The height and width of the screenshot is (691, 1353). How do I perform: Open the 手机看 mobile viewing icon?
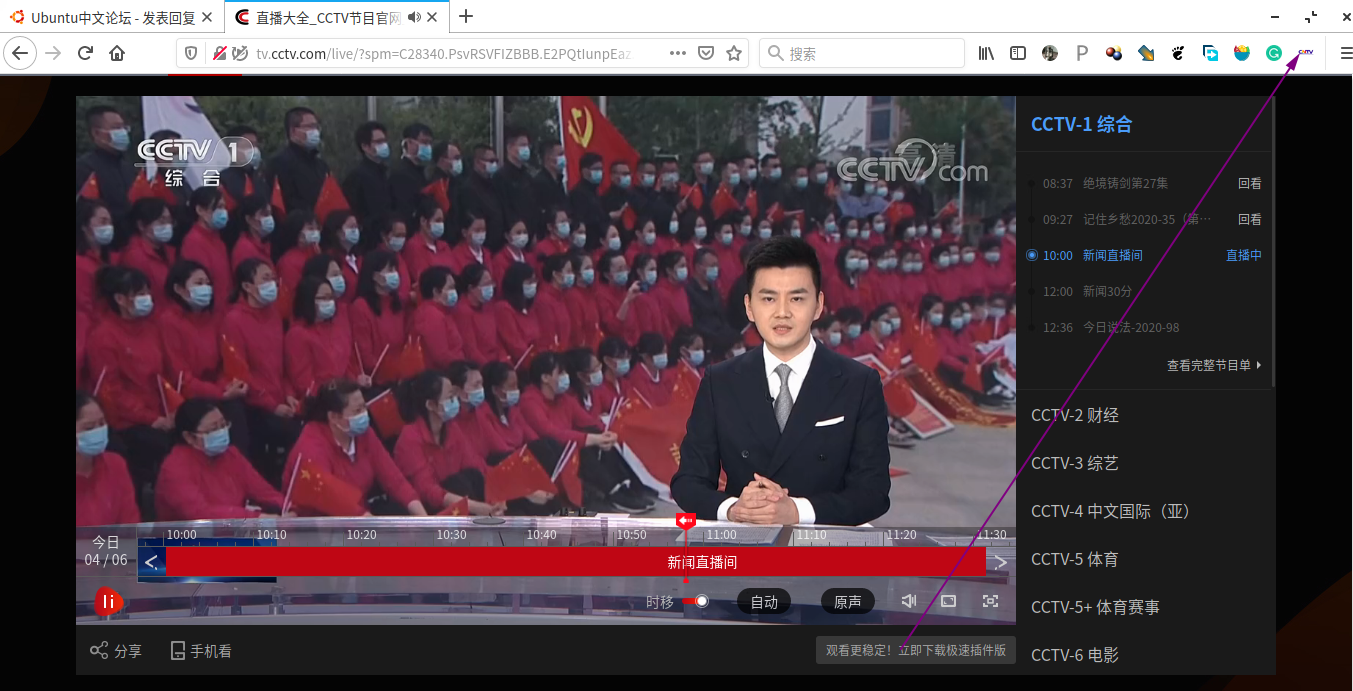pos(178,651)
